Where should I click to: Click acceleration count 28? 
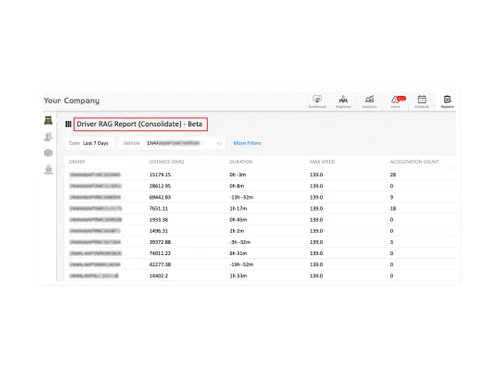pos(393,175)
